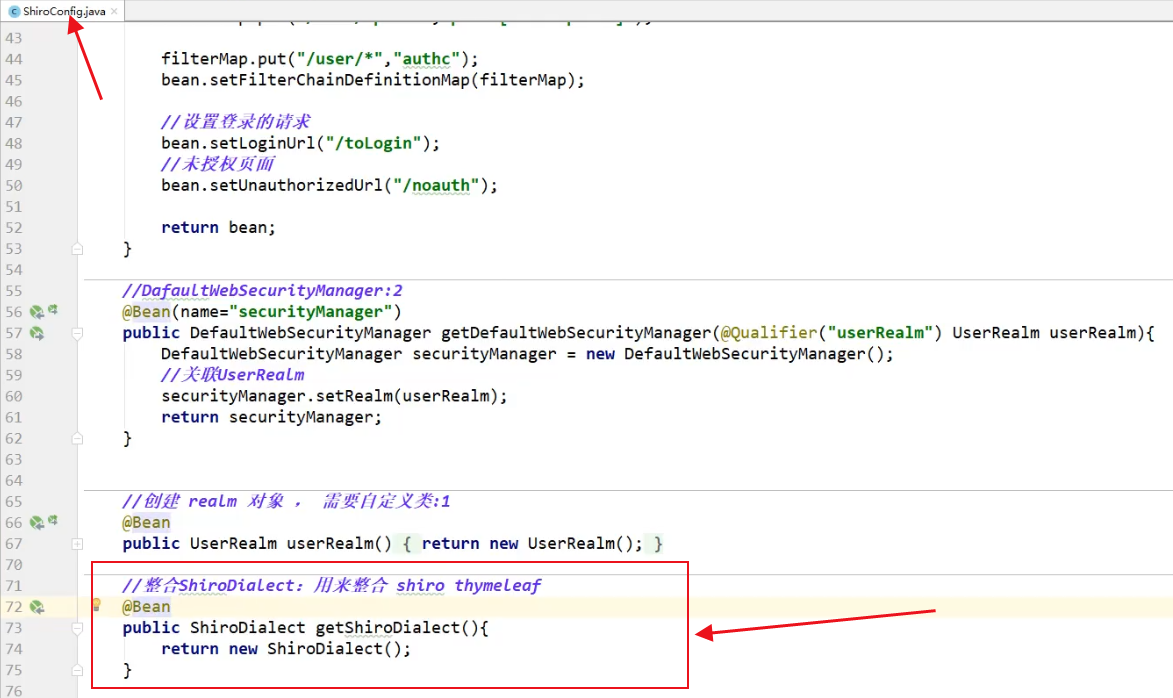Click getDefaultWebSecurityManager method name
Screen dimensions: 1173x698
click(575, 333)
